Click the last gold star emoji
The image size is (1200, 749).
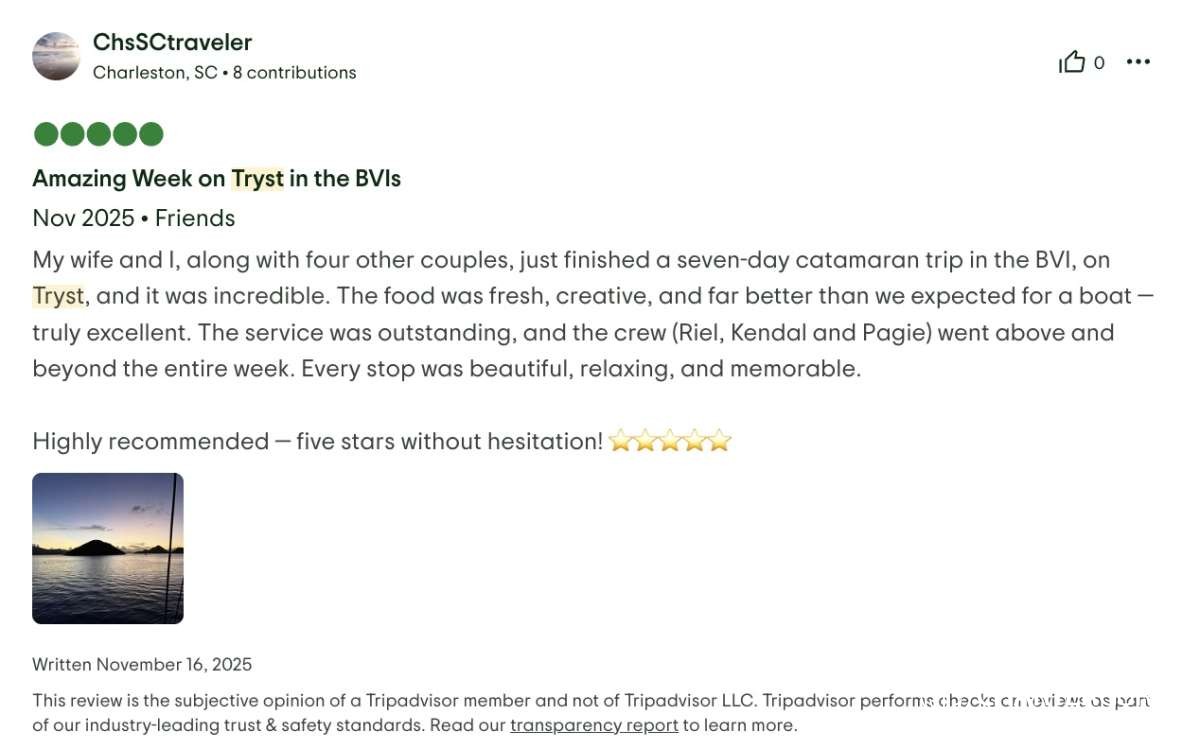tap(719, 441)
